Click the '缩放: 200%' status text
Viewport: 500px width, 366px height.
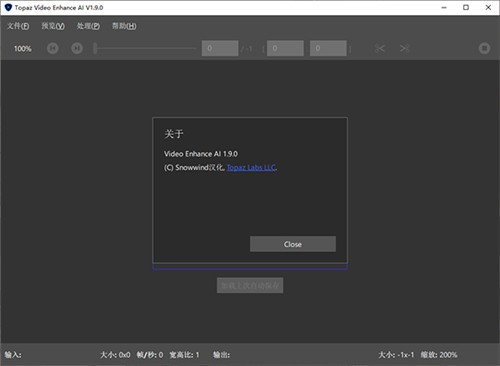439,355
